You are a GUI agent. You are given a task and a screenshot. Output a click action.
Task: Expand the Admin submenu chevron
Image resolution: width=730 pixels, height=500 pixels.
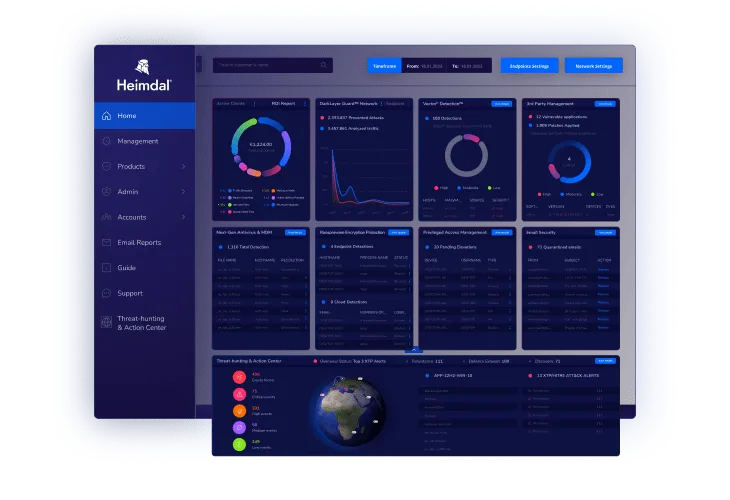pos(183,191)
